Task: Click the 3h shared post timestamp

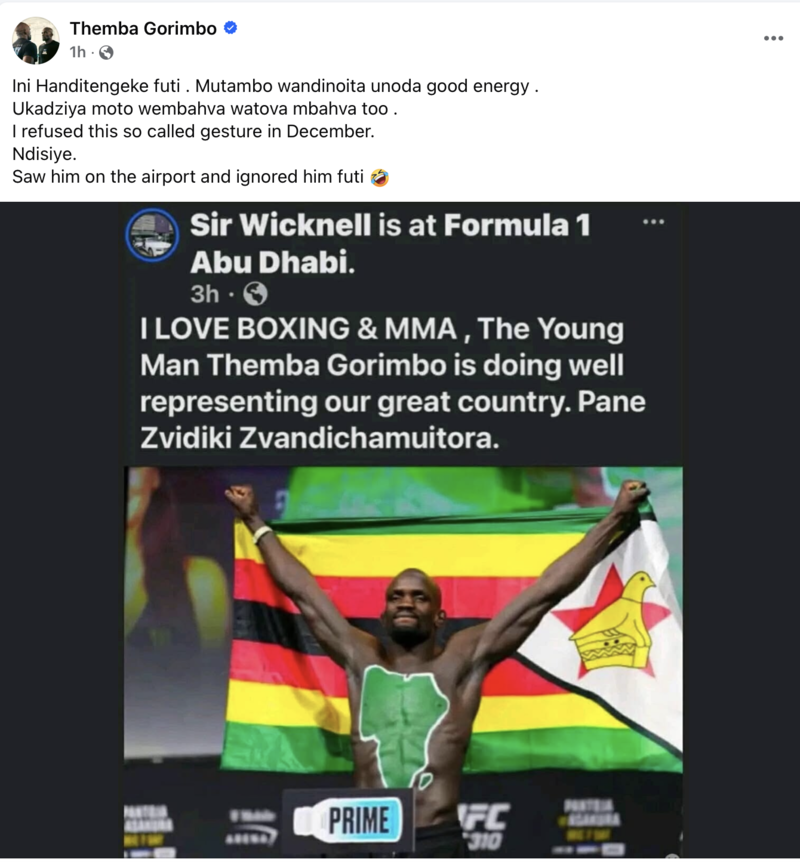Action: coord(205,294)
